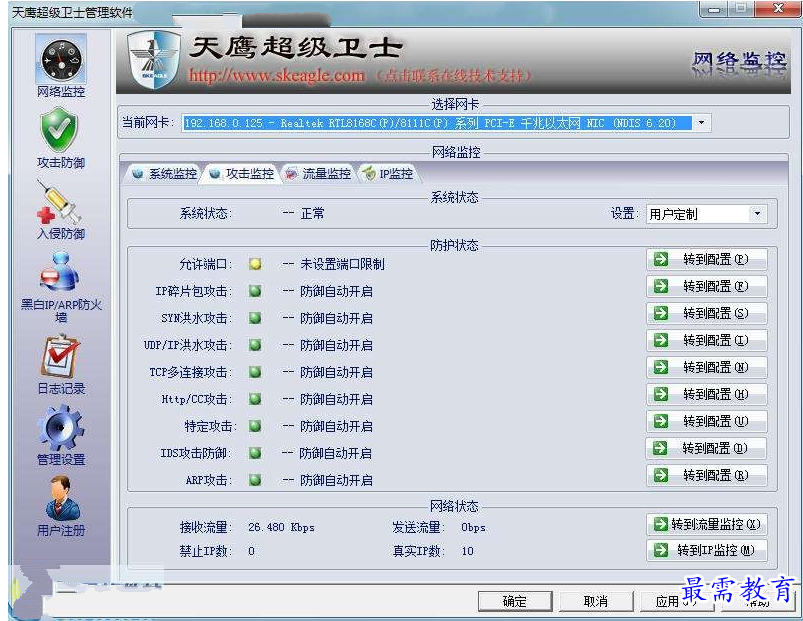Click the 系统状态 正常 status text
This screenshot has width=803, height=621.
(312, 213)
